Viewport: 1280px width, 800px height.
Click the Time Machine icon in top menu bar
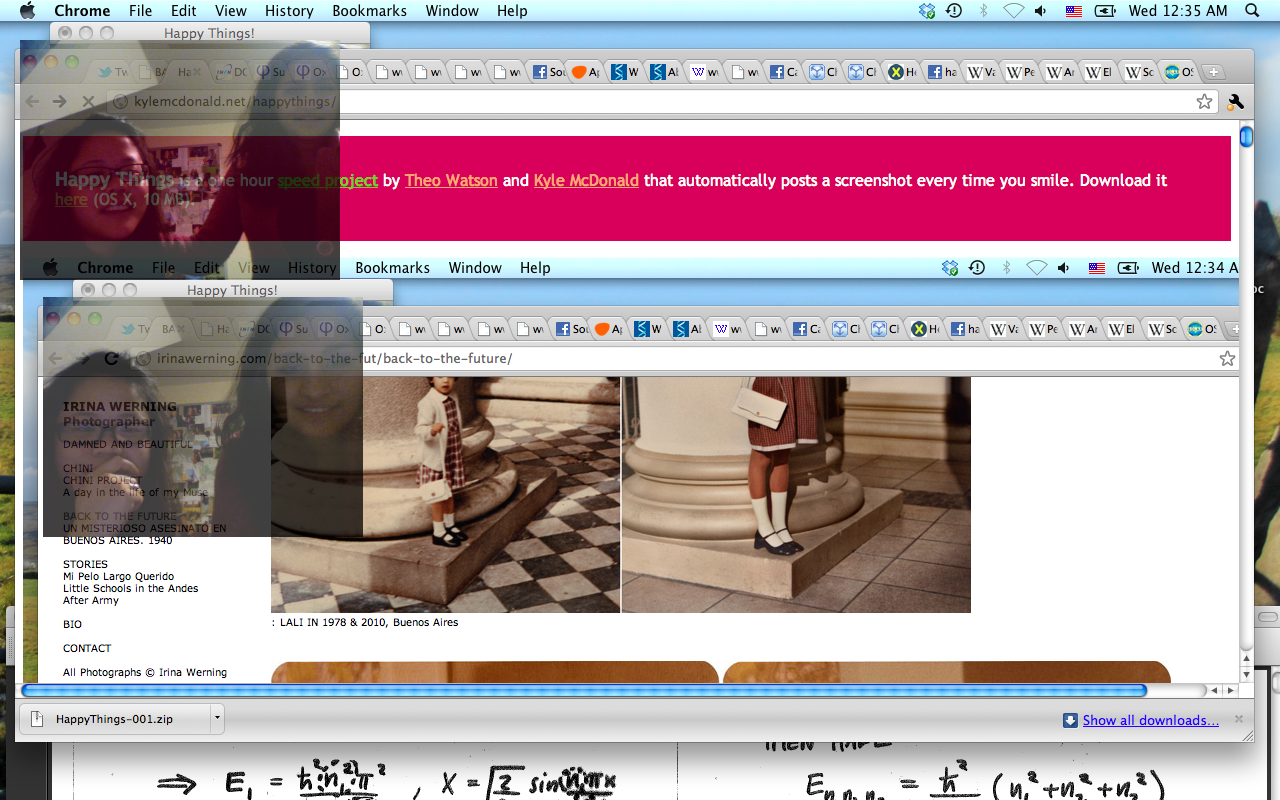pyautogui.click(x=954, y=11)
